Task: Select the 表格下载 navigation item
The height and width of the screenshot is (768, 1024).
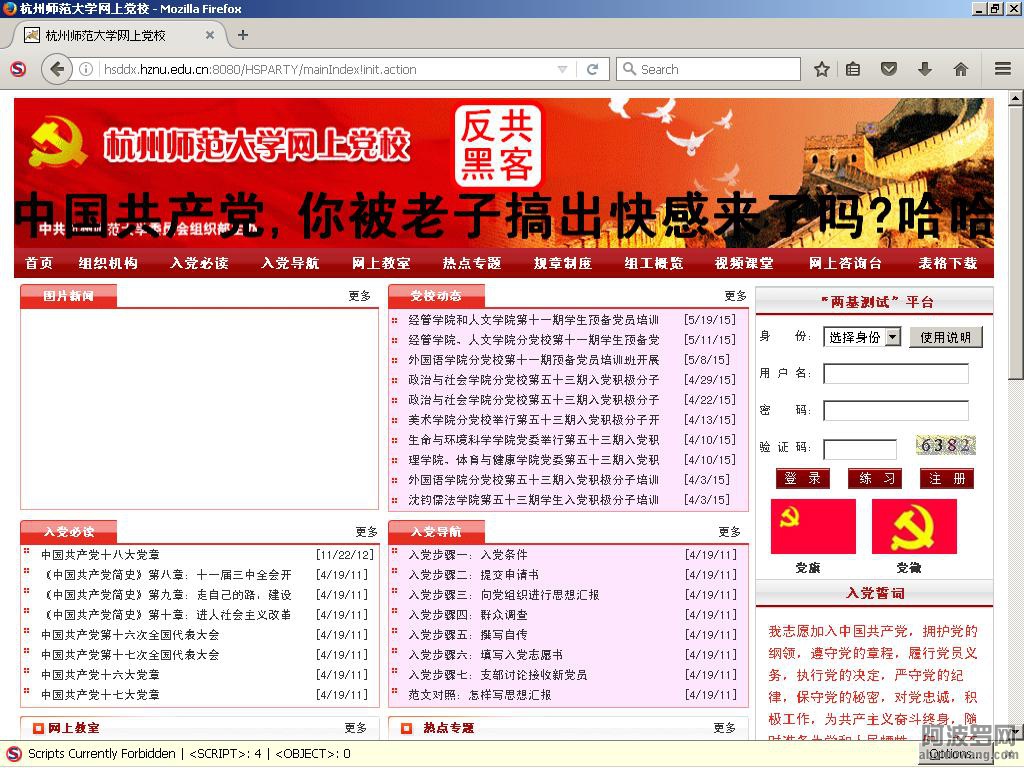Action: click(948, 263)
